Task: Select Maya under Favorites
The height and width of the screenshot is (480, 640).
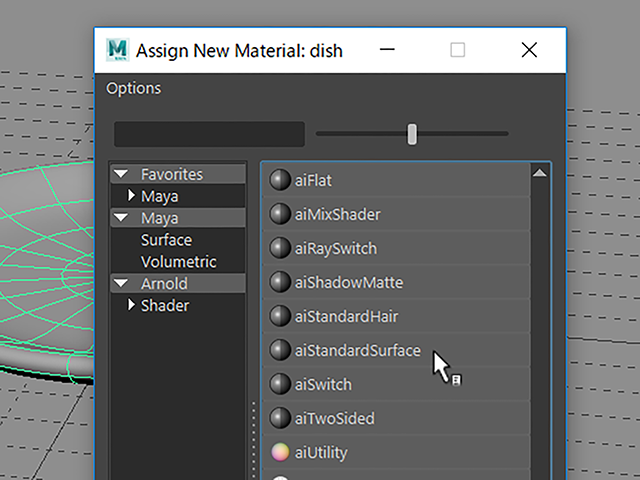Action: 160,196
